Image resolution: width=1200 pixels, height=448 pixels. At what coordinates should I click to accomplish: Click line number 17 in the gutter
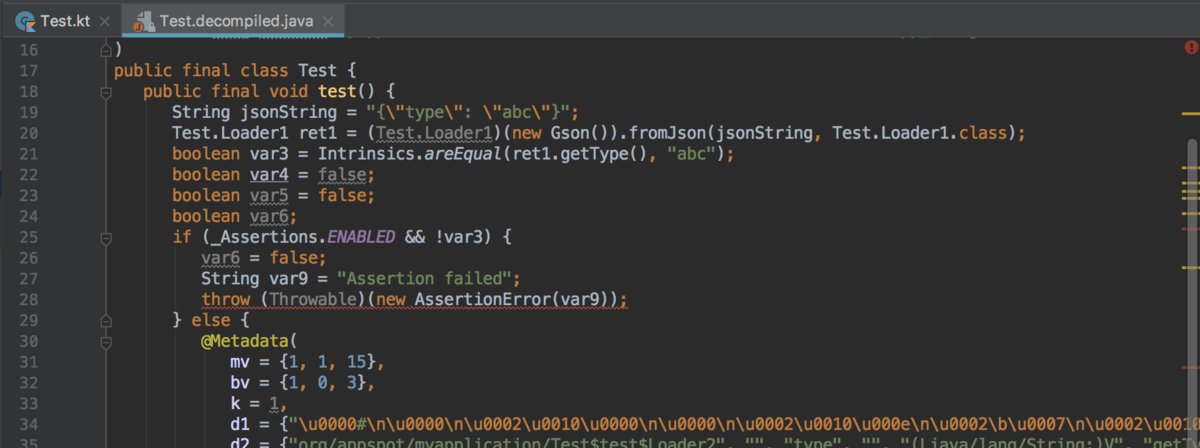[28, 70]
